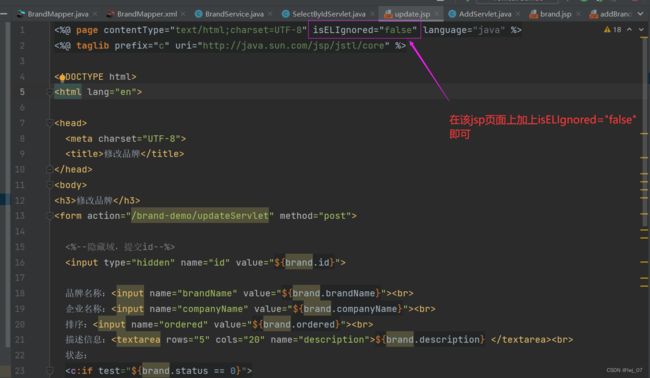Click the yellow warning triangle inspection icon

tap(607, 30)
